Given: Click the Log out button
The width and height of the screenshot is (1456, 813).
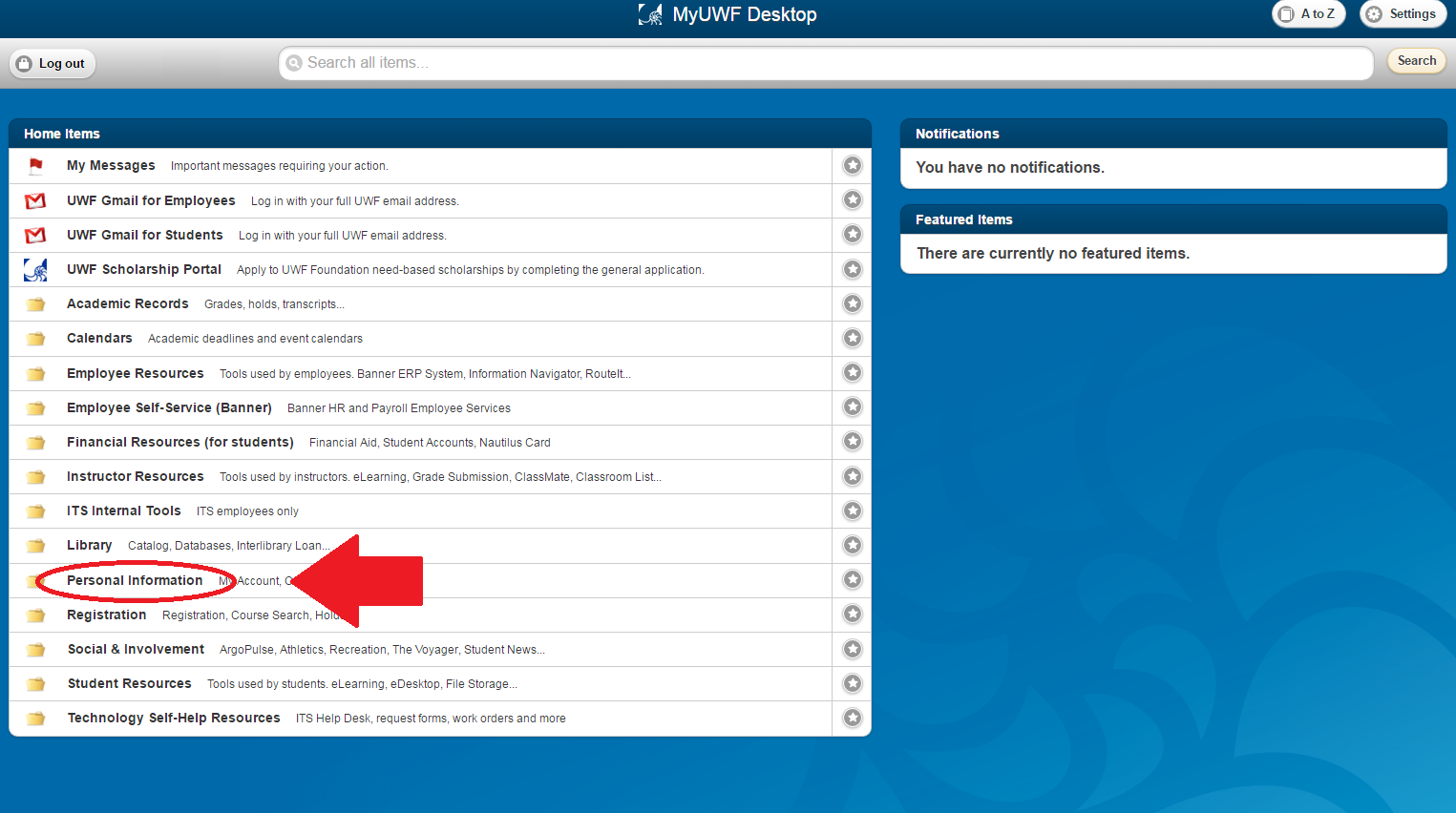Looking at the screenshot, I should click(52, 63).
